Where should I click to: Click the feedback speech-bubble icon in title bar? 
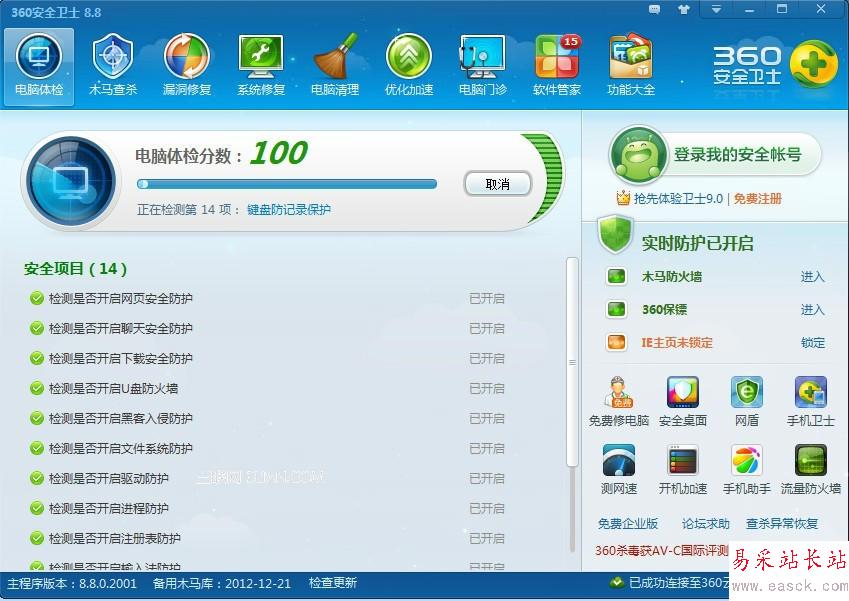[654, 10]
